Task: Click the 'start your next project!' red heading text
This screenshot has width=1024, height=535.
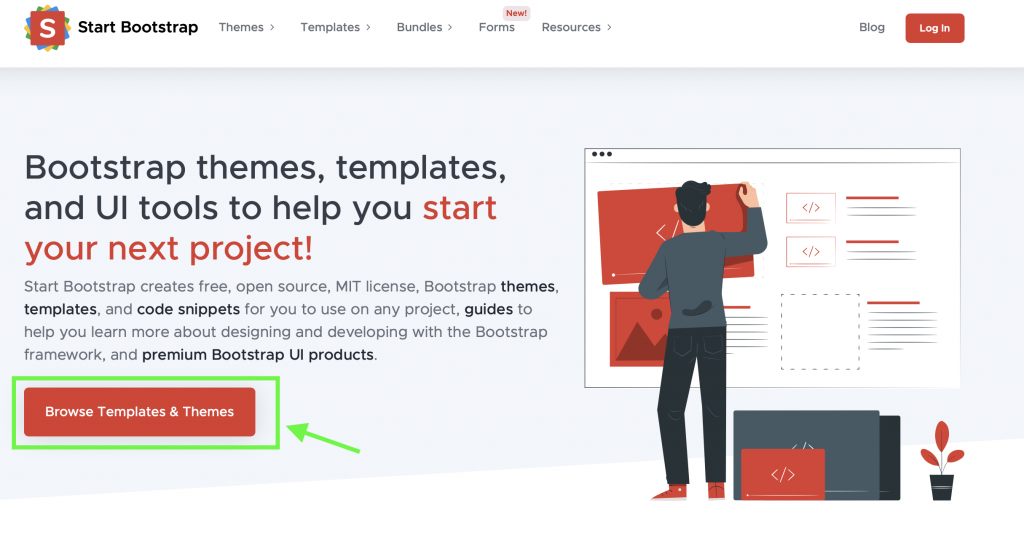Action: [x=261, y=228]
